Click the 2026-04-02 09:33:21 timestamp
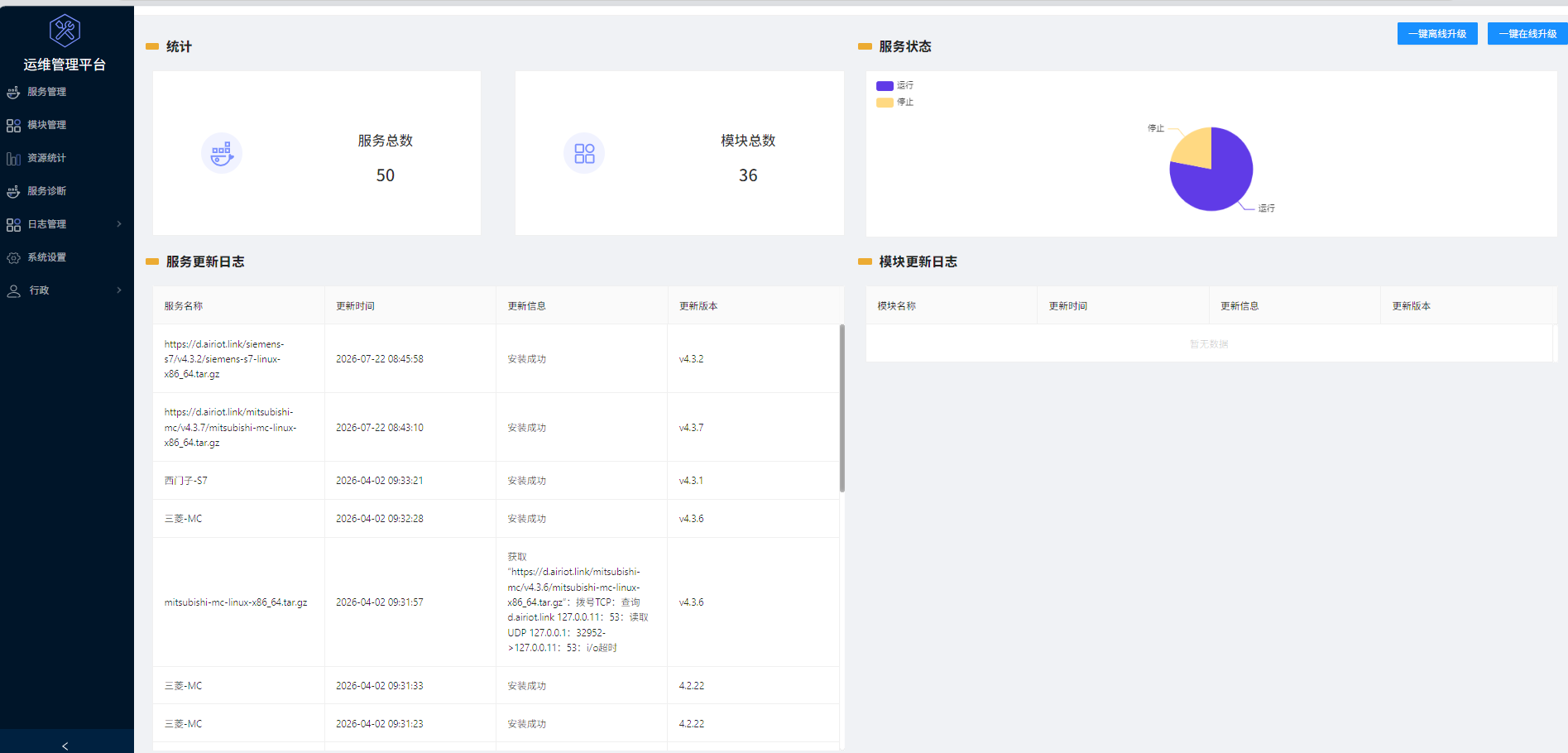The height and width of the screenshot is (753, 1568). (380, 481)
